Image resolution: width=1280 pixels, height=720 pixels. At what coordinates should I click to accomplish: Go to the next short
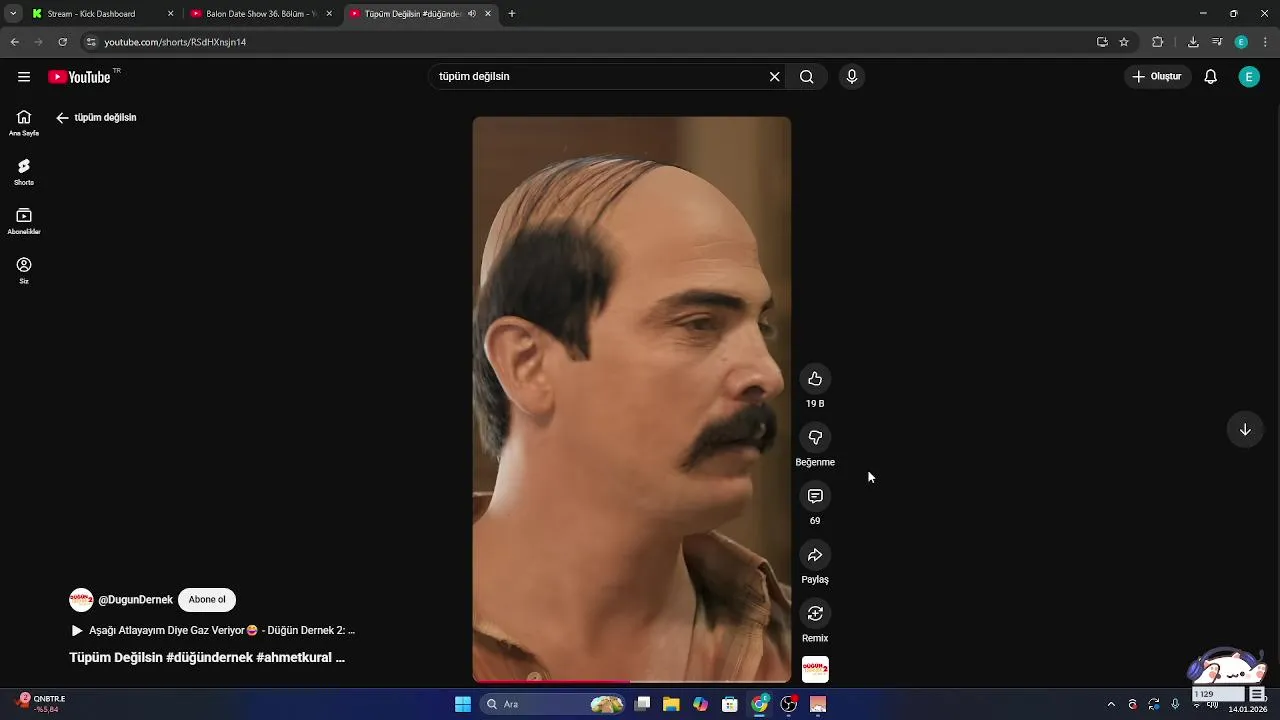coord(1245,430)
